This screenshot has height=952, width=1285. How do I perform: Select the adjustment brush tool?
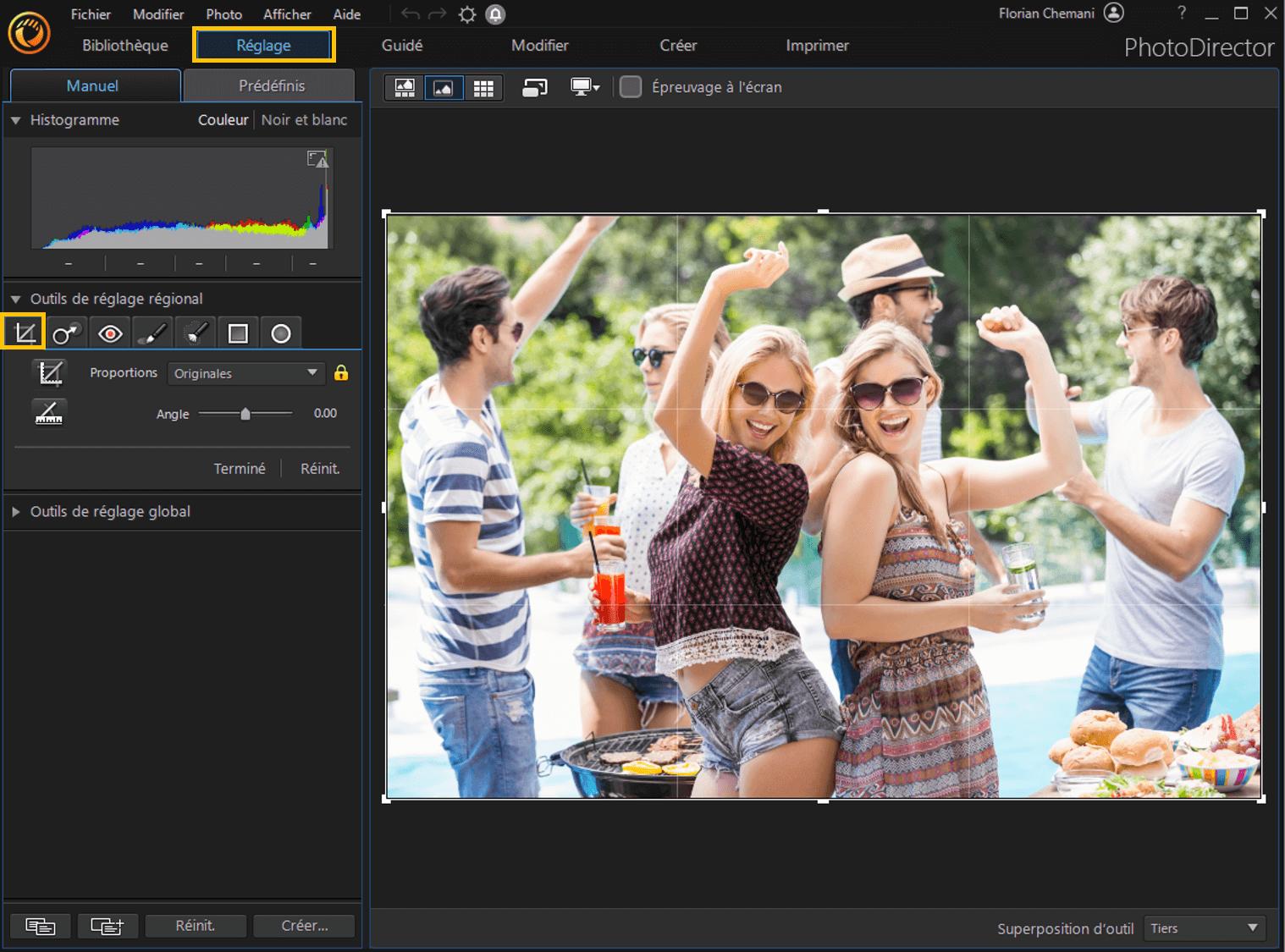[x=152, y=332]
